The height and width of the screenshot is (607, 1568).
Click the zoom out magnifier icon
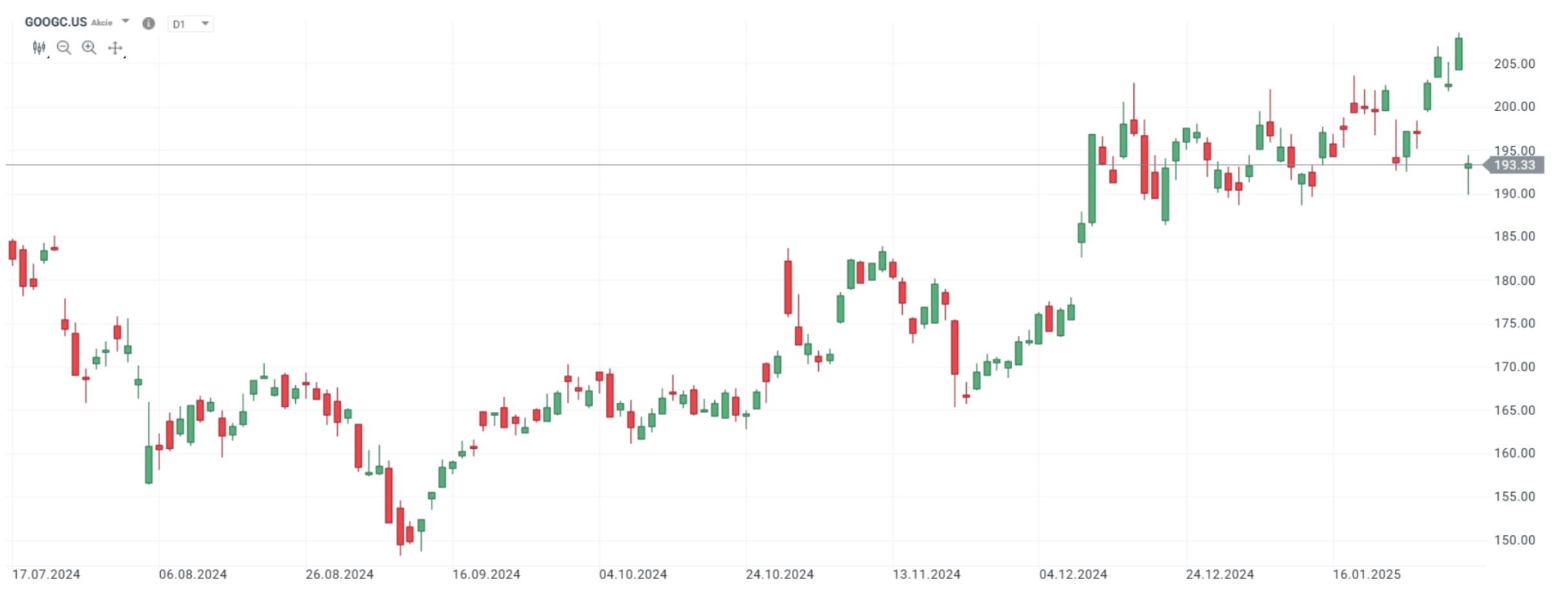click(x=64, y=48)
